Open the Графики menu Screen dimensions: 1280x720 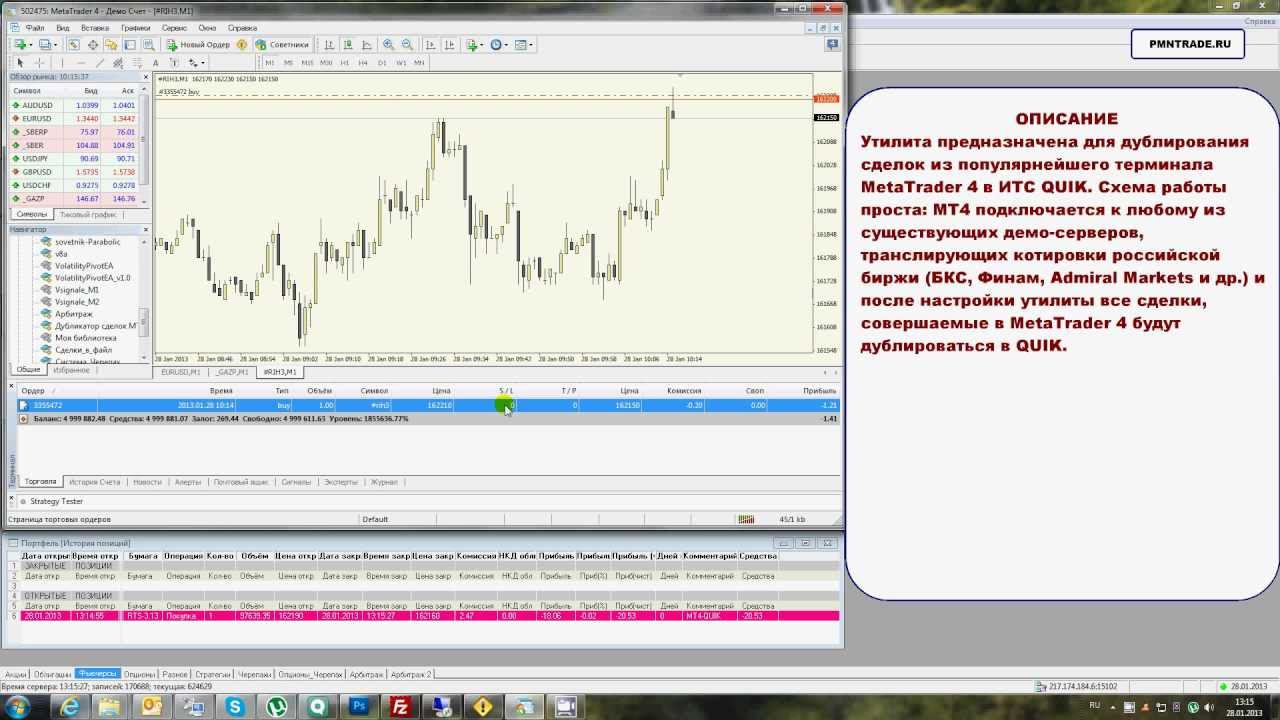pyautogui.click(x=135, y=28)
